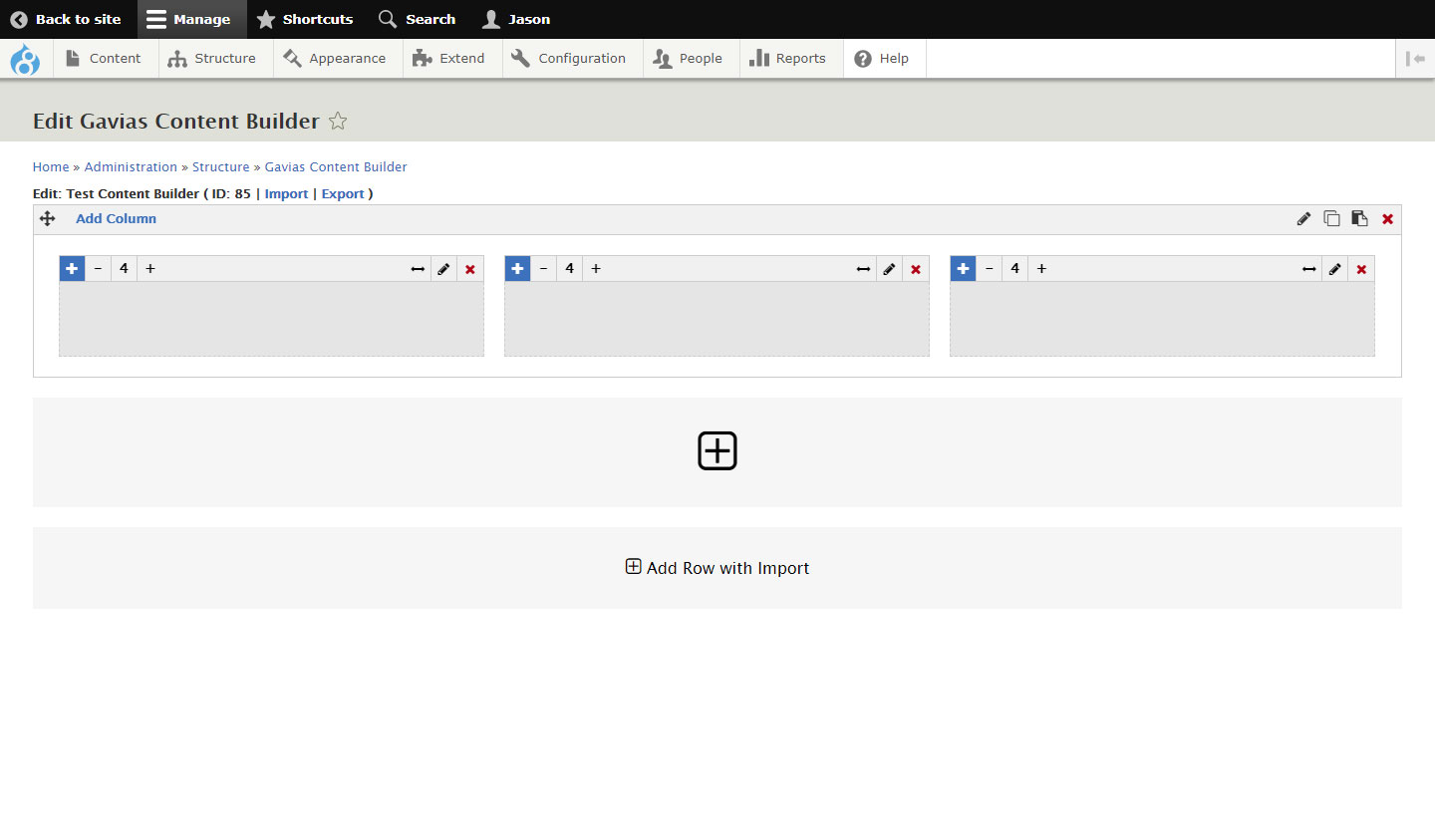Screen dimensions: 1435x840
Task: Duplicate the row with the copy icon
Action: [1331, 218]
